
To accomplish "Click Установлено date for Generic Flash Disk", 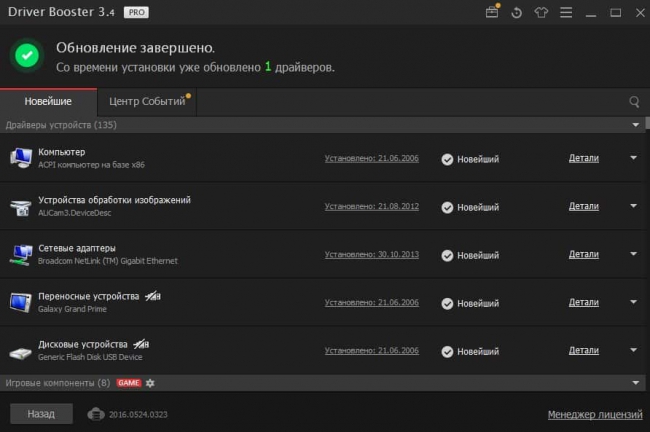I will pos(372,351).
